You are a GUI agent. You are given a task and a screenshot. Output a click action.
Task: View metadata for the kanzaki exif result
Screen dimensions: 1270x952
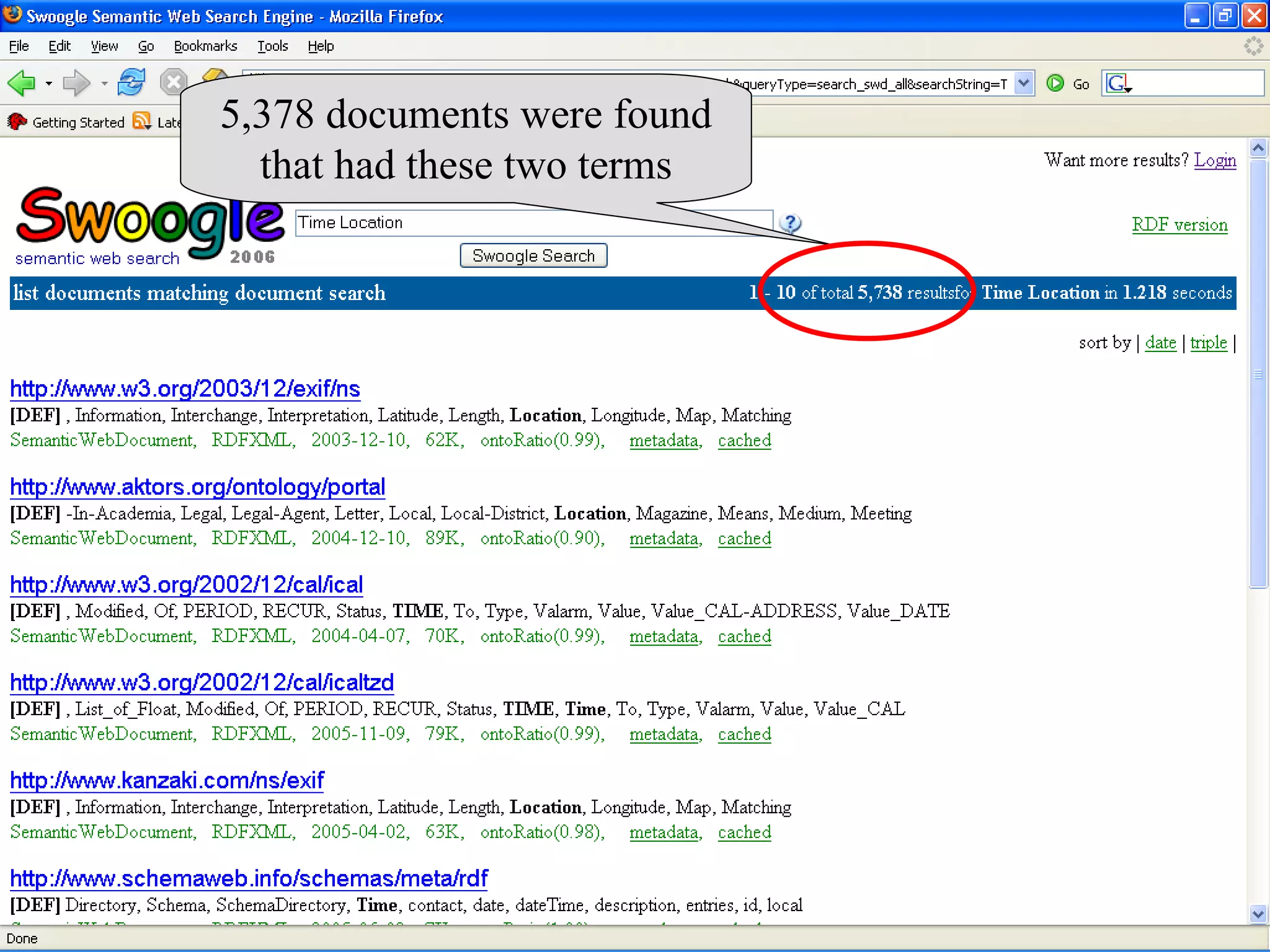(664, 832)
